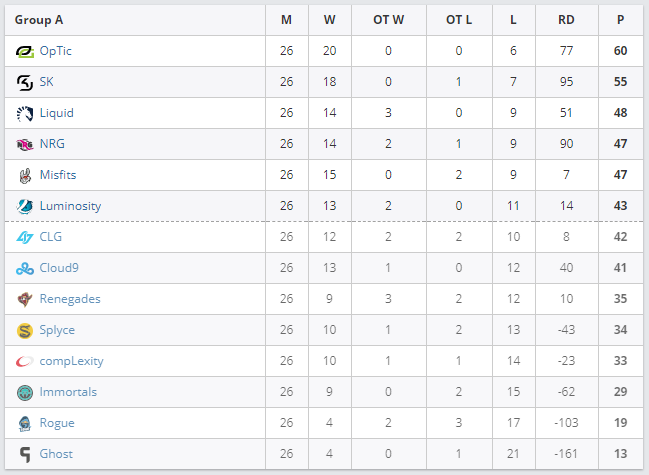
Task: Click the CLG team logo icon
Action: coord(25,237)
